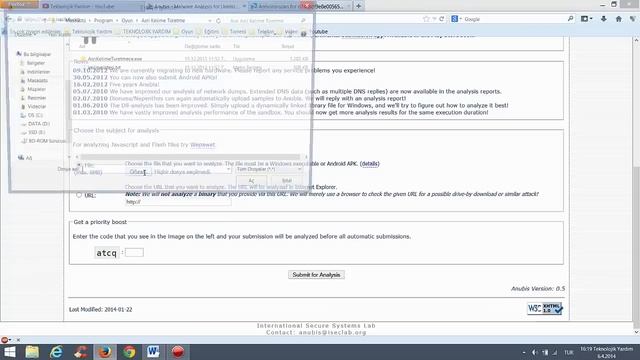Select the AniKelimeTuretmece.exe file
The image size is (640, 360).
[115, 59]
